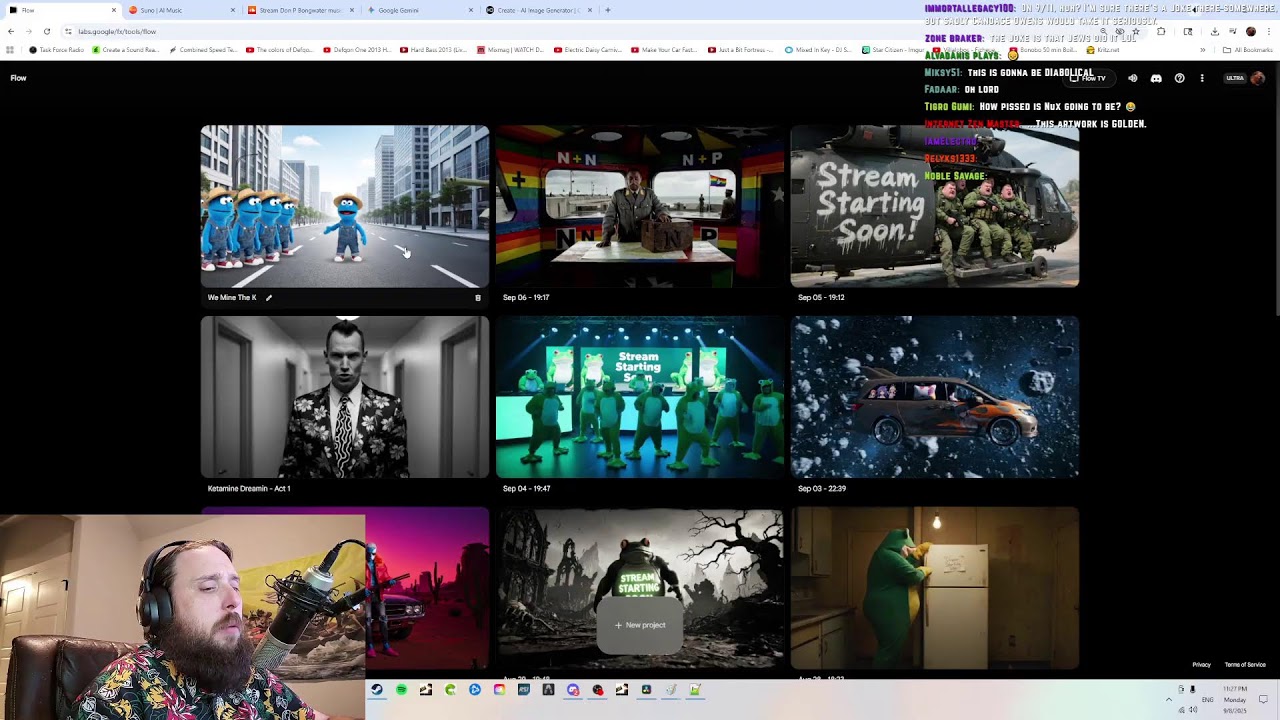The height and width of the screenshot is (720, 1280).
Task: Open Steam from the taskbar
Action: 377,690
